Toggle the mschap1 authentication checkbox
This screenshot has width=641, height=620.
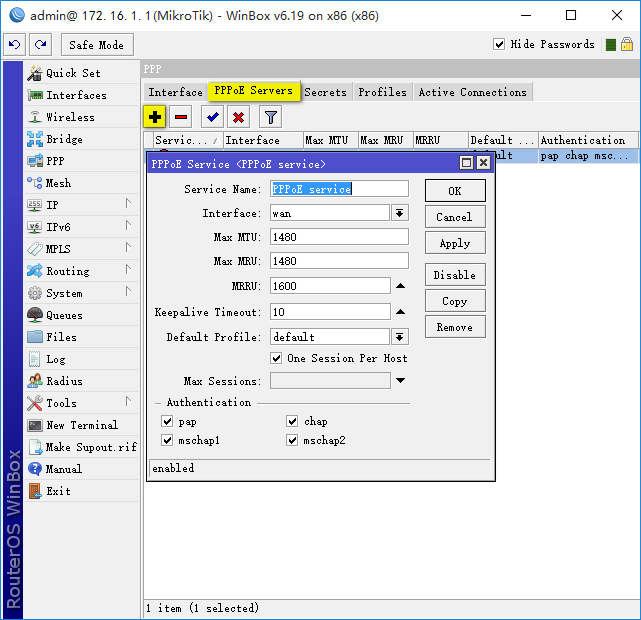pyautogui.click(x=167, y=440)
